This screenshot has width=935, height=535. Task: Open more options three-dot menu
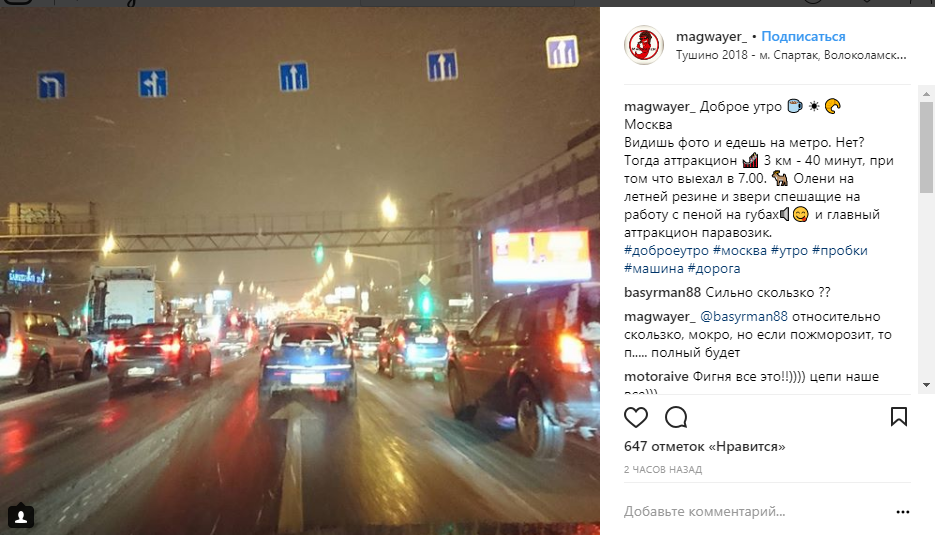point(903,512)
